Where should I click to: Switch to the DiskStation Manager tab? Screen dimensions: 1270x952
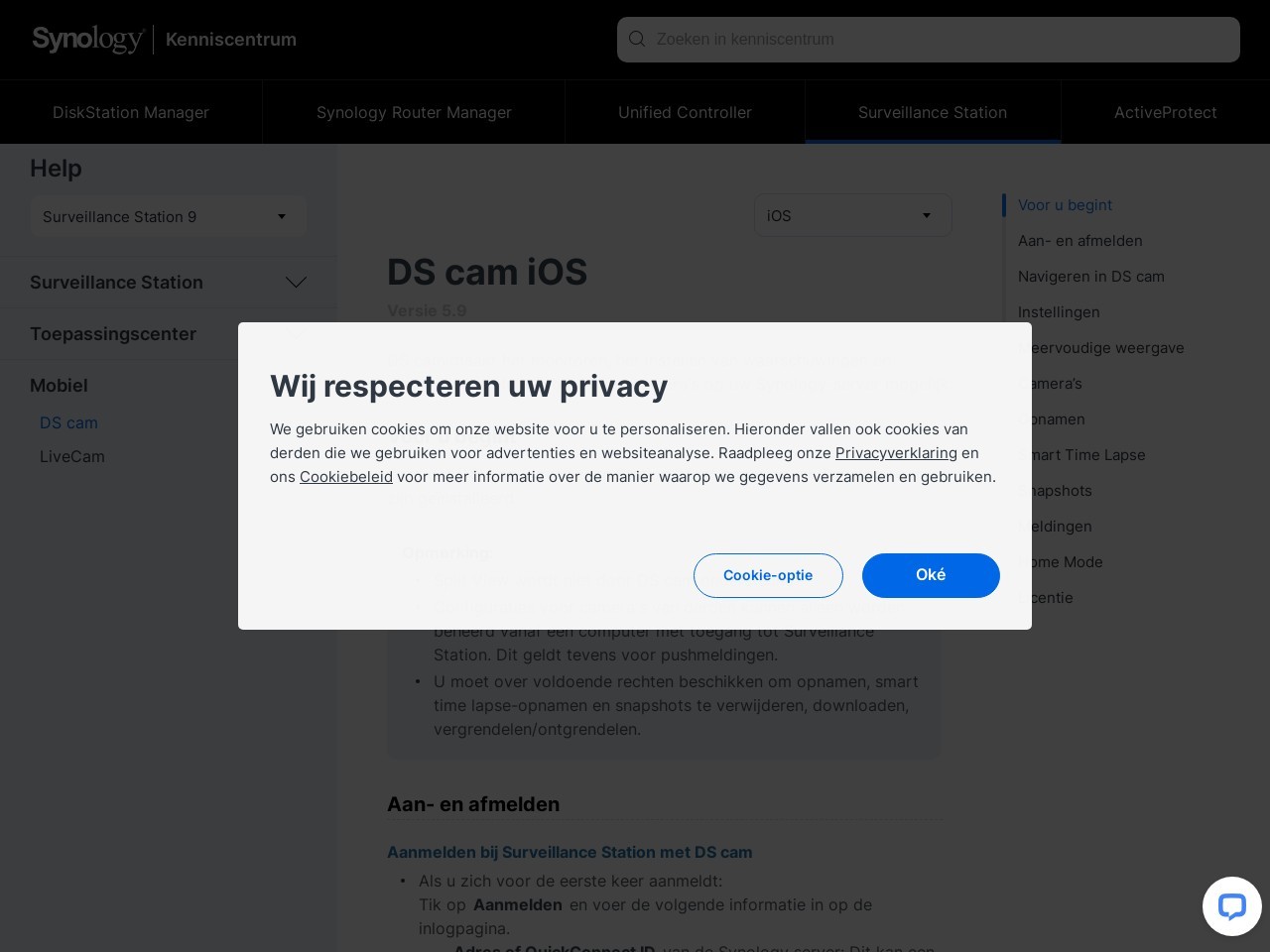coord(131,112)
